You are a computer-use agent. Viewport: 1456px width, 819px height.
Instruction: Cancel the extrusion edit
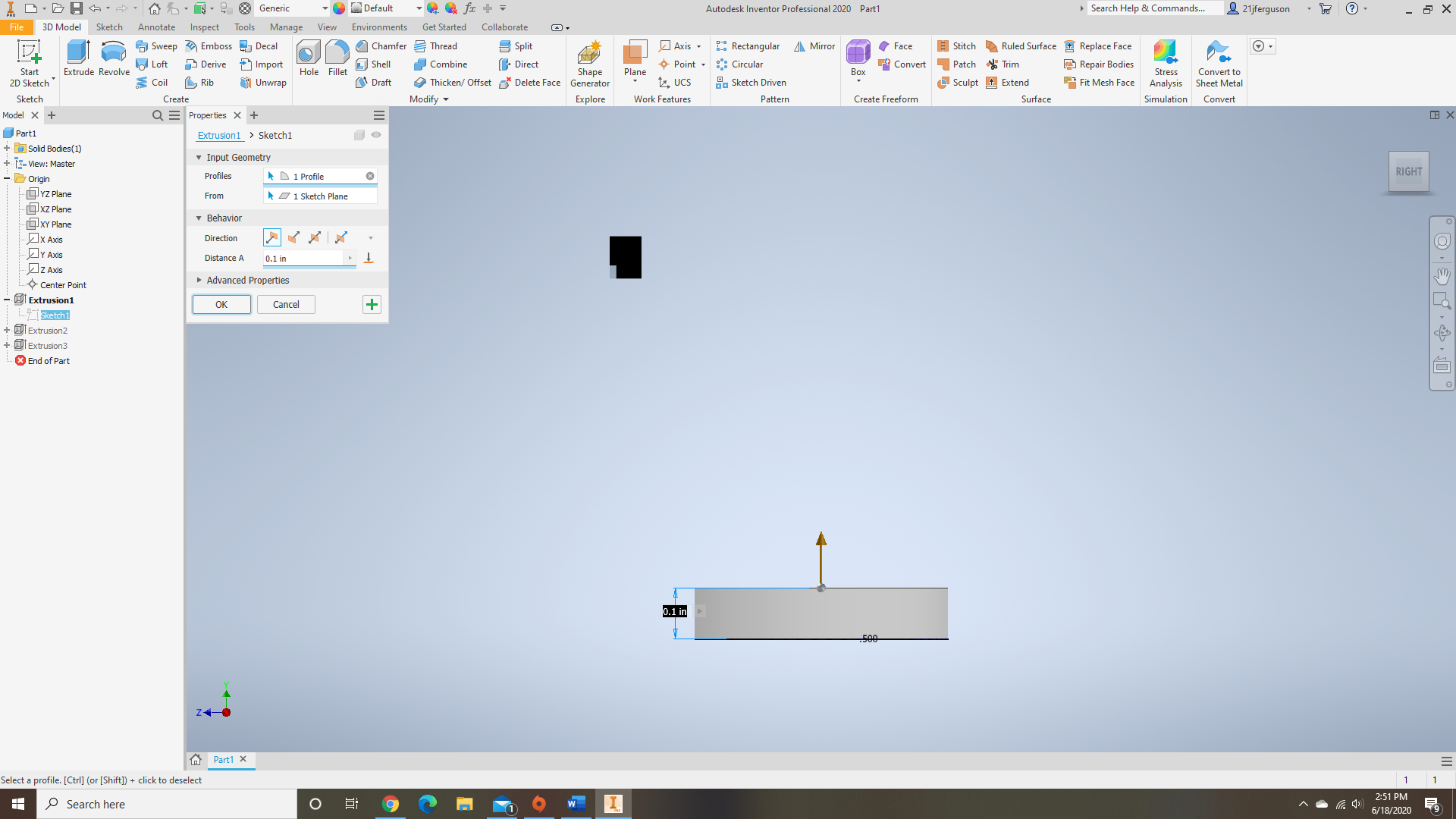(286, 305)
